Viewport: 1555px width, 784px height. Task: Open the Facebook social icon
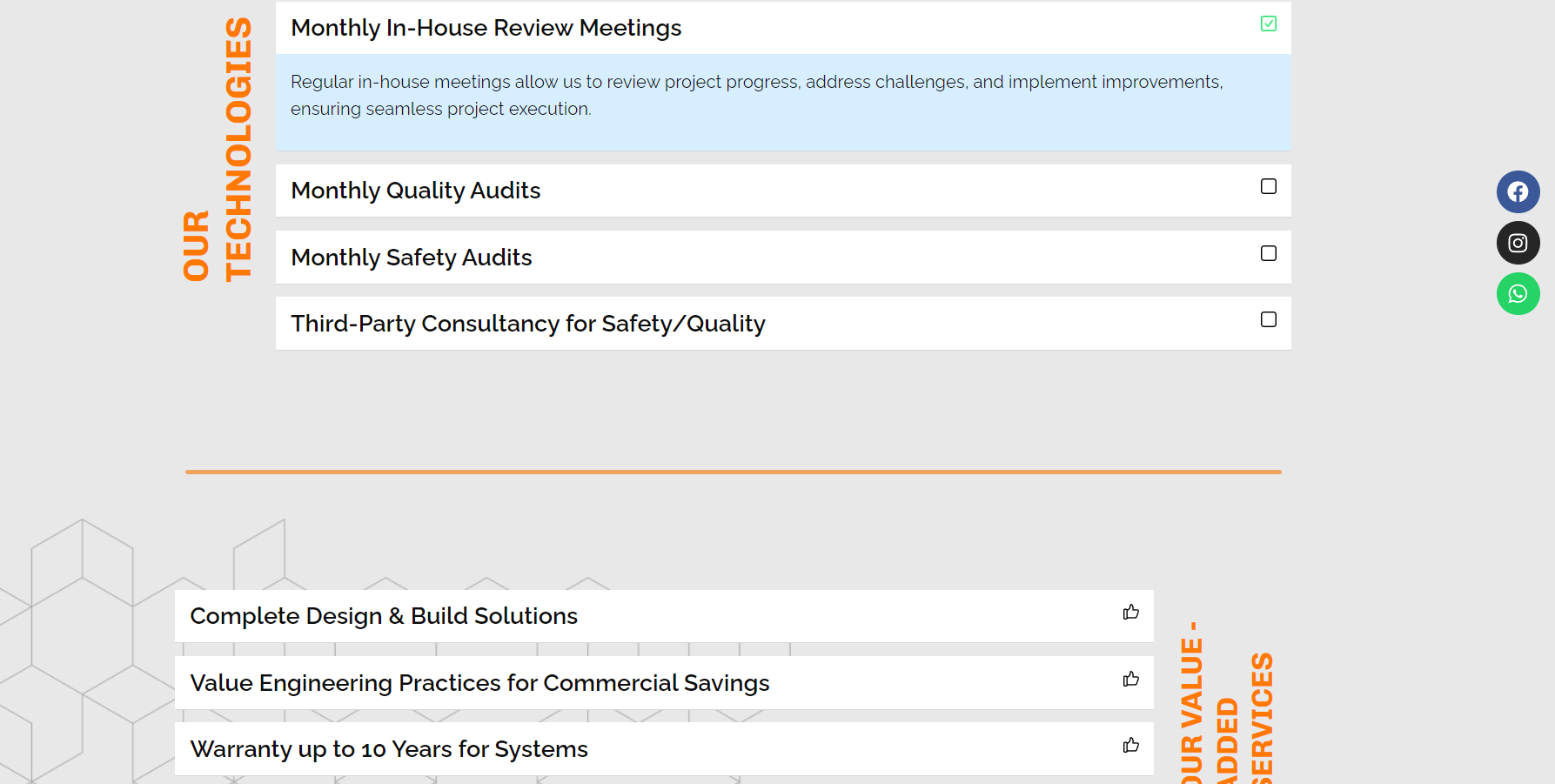[x=1518, y=191]
